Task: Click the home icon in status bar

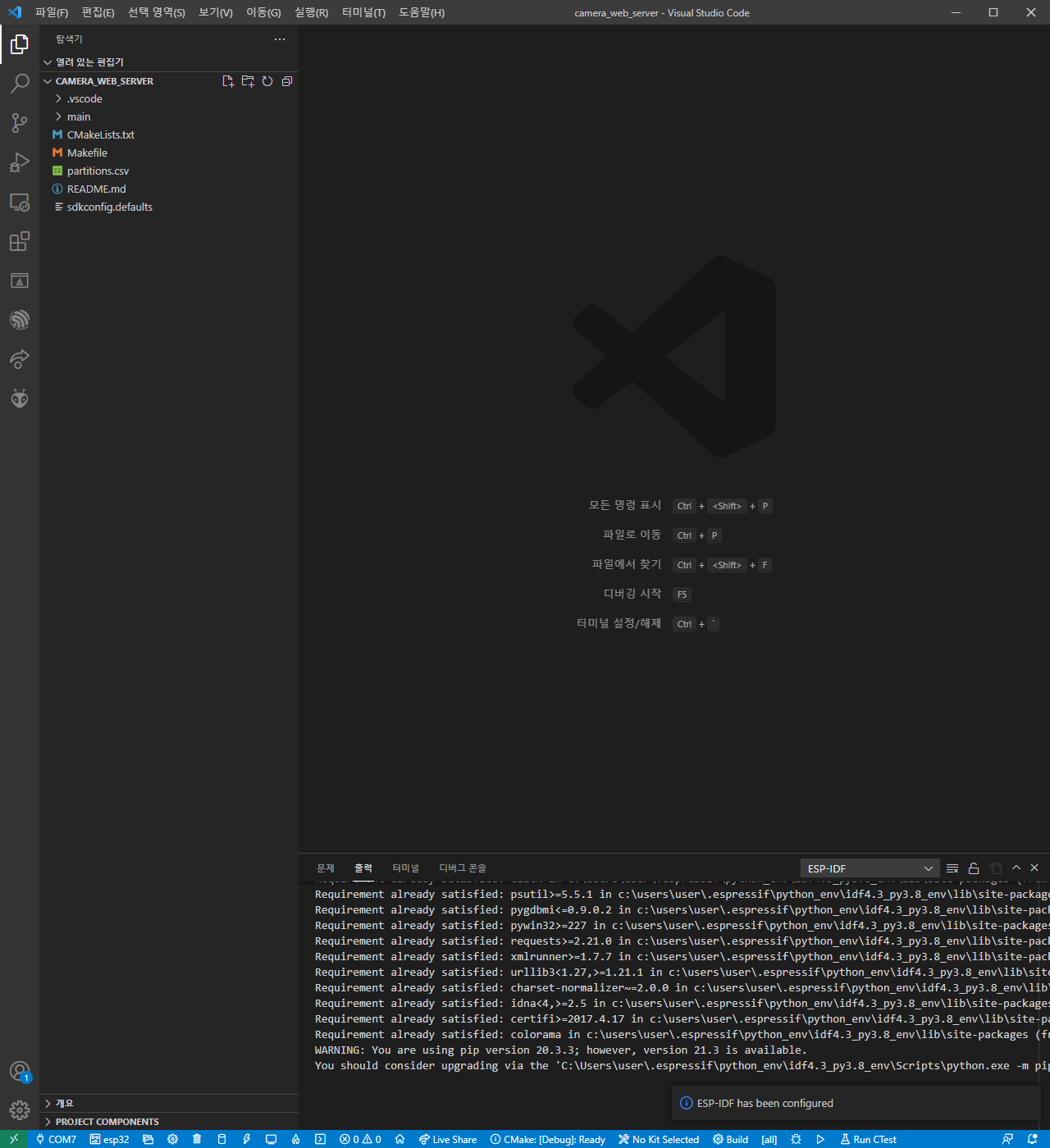Action: (x=399, y=1139)
